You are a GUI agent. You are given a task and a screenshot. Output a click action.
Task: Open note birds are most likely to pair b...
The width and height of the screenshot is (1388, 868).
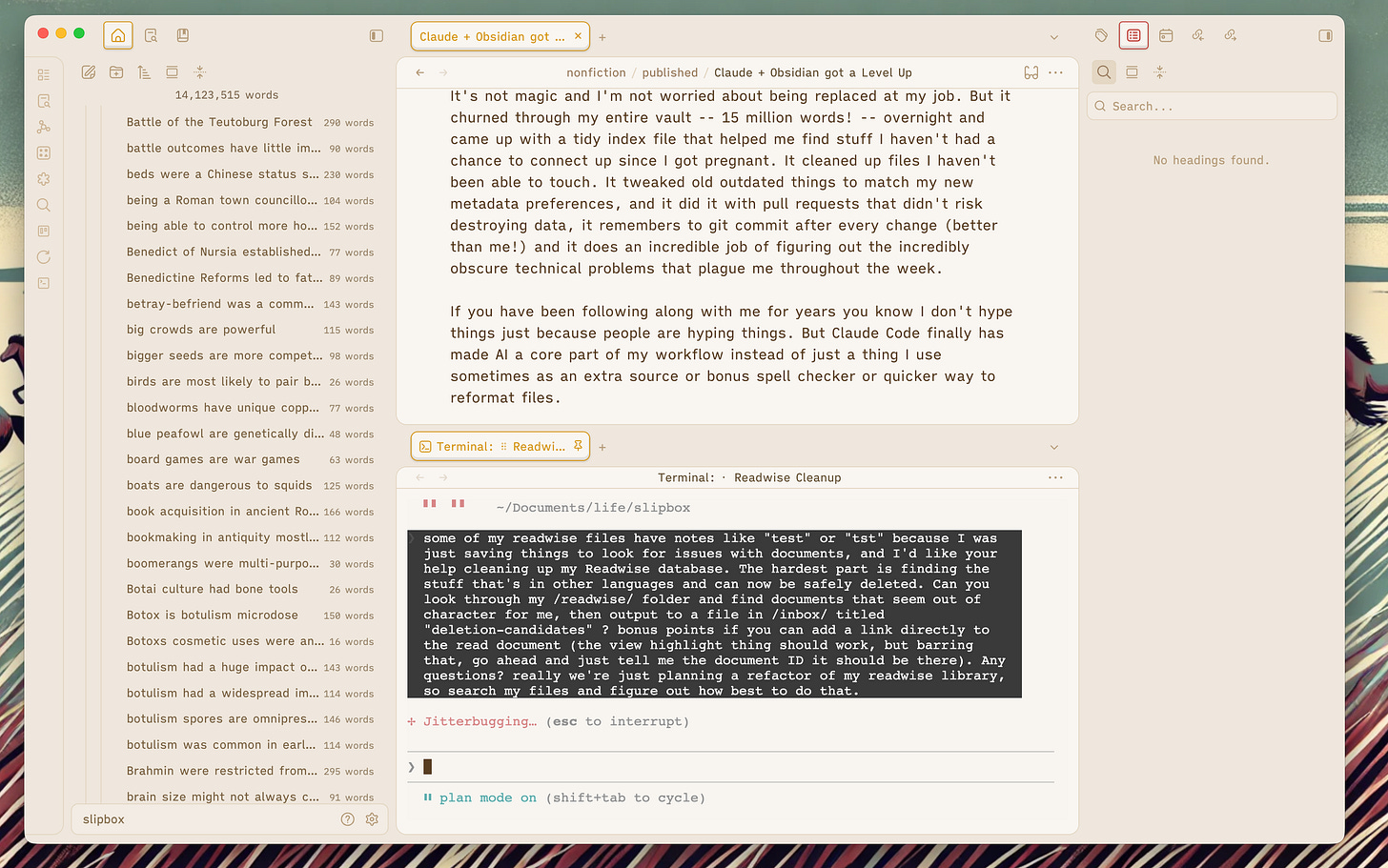[x=250, y=381]
